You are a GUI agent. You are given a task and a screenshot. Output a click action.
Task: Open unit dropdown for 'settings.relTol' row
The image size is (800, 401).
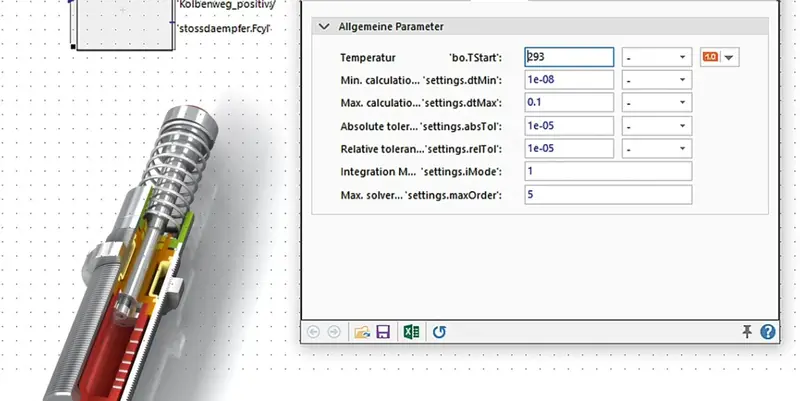657,148
